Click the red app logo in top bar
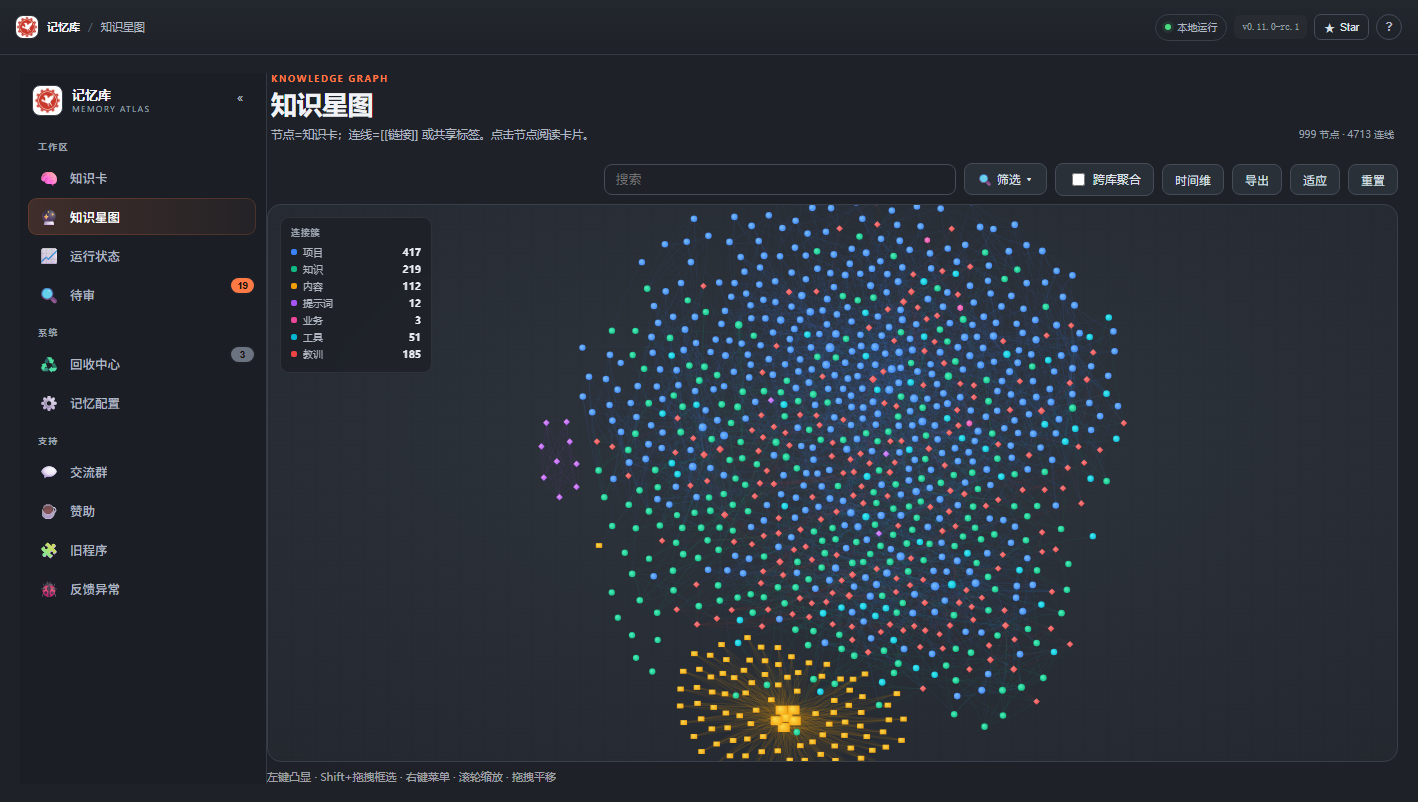The image size is (1418, 802). click(27, 27)
